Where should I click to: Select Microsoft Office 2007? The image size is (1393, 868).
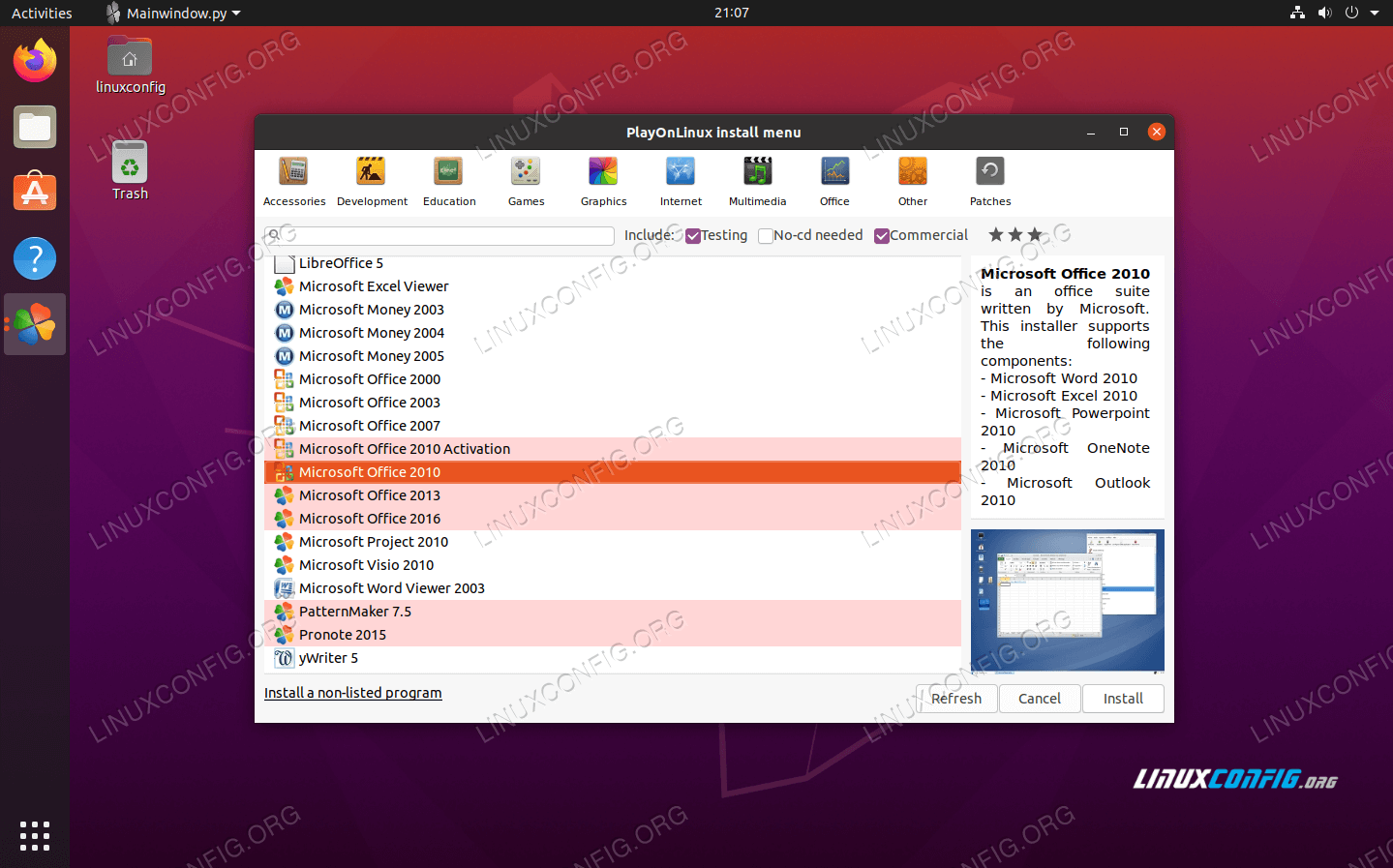coord(613,426)
